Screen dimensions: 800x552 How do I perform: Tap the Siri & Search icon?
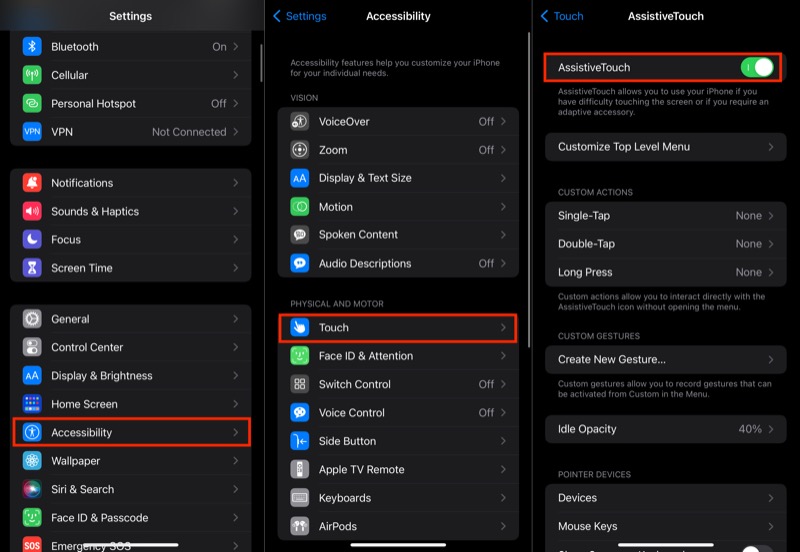[33, 490]
